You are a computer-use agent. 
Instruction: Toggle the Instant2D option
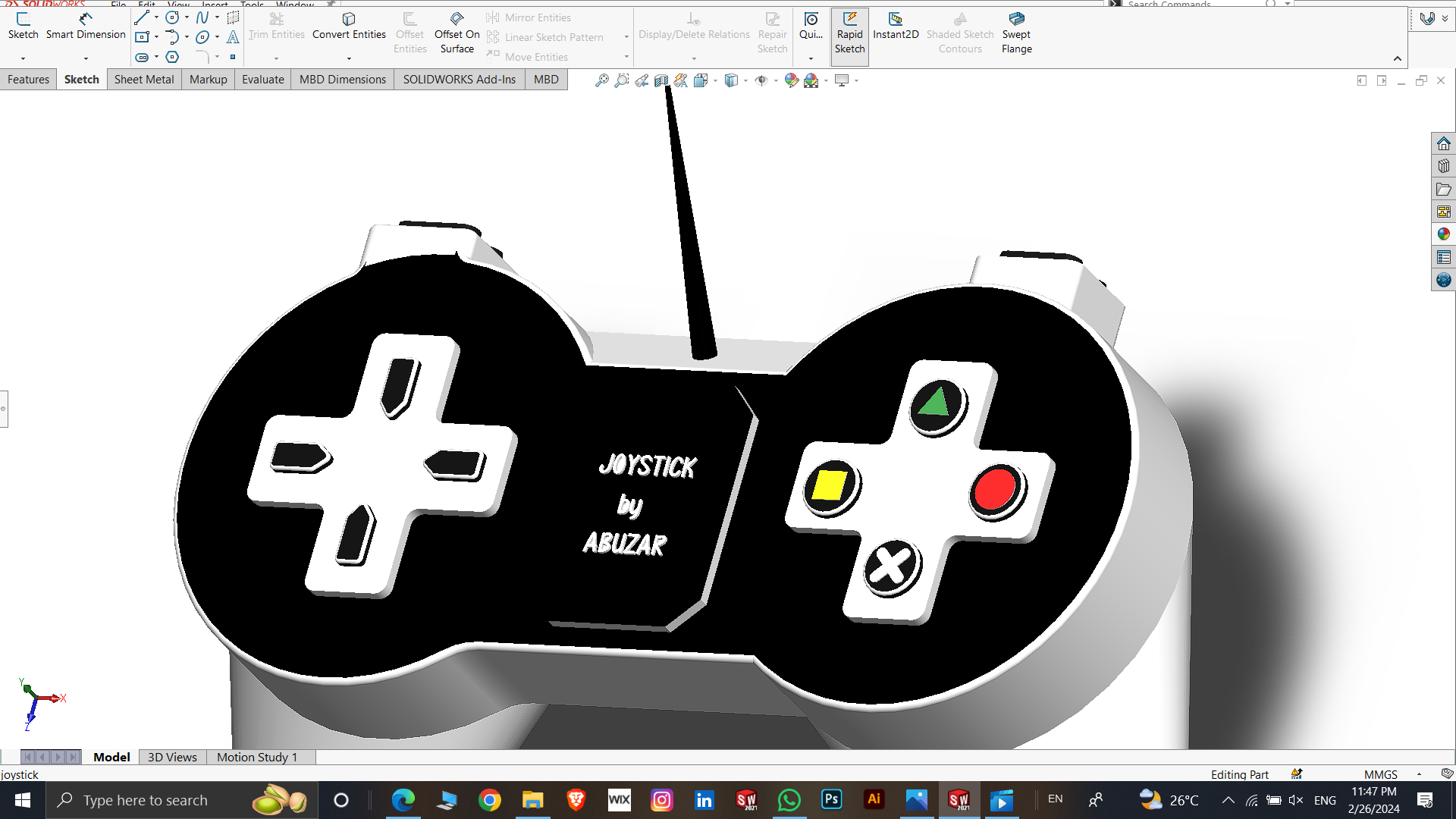coord(896,27)
